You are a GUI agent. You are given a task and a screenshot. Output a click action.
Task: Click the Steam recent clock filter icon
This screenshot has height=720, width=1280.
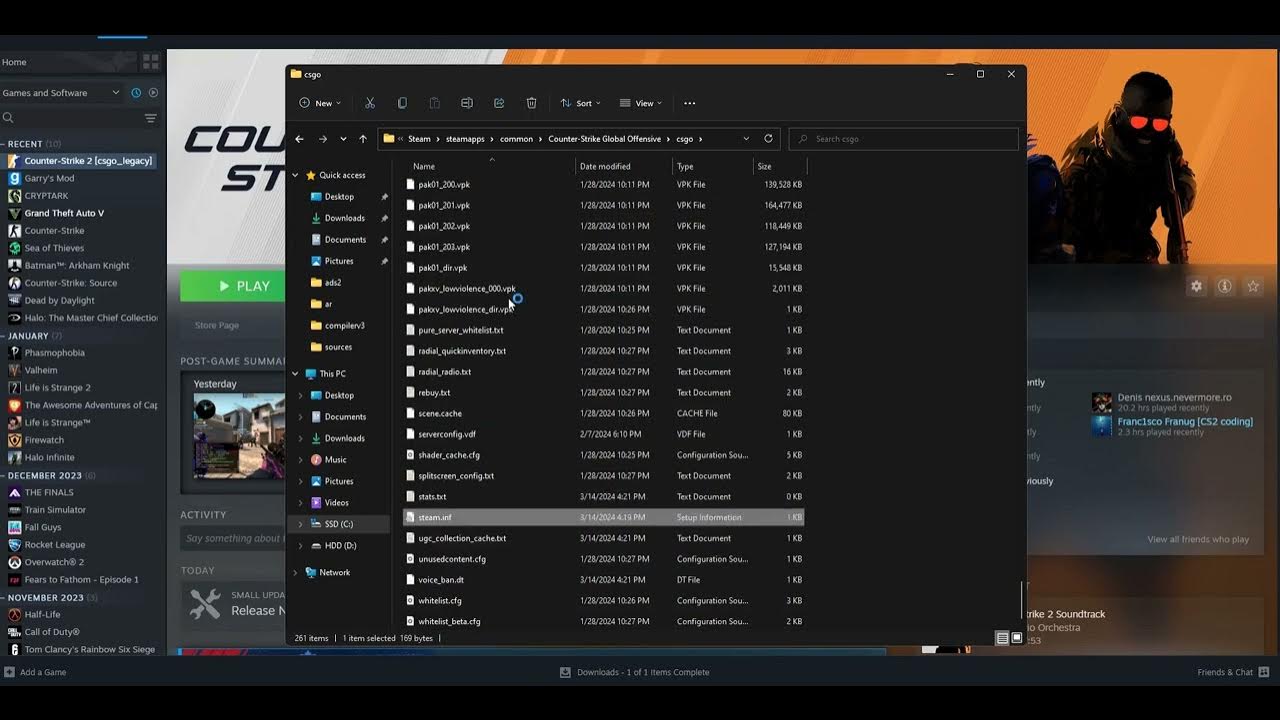(x=136, y=93)
